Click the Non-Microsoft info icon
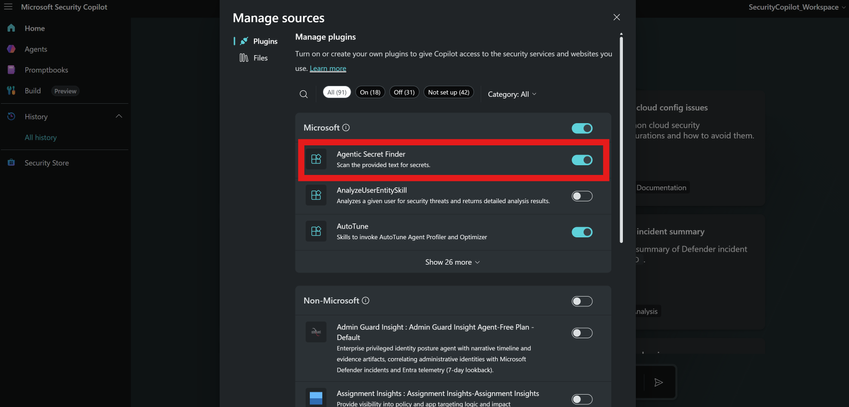Viewport: 849px width, 407px height. click(366, 301)
